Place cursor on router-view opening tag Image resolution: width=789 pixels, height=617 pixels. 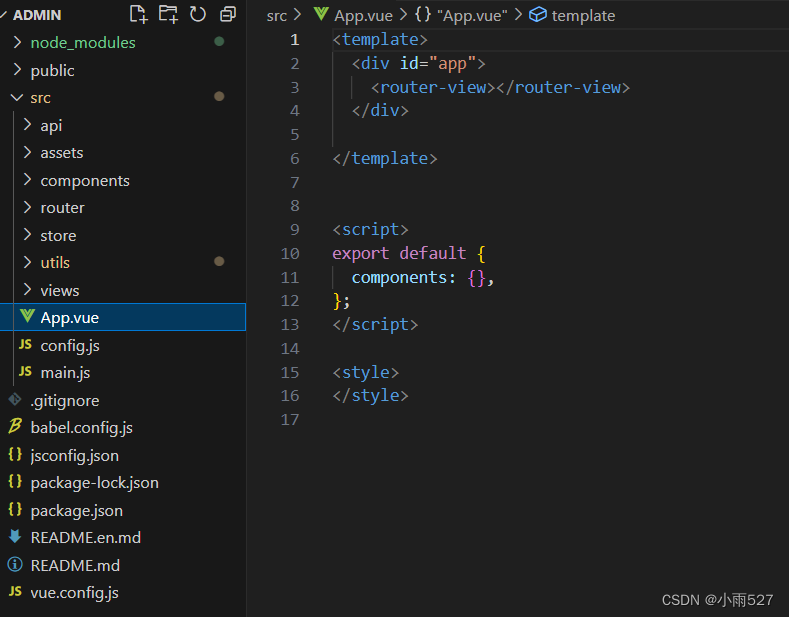pos(433,87)
